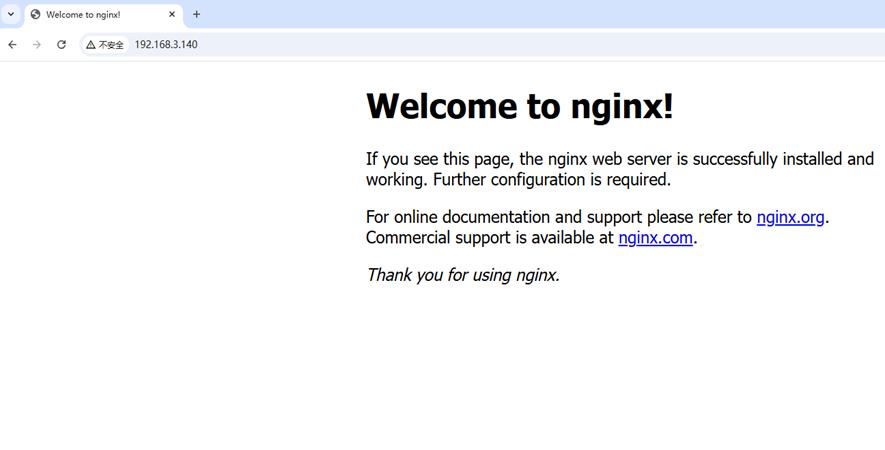Click the "Further configuration is required" sentence
Screen dimensions: 885x450
(x=552, y=180)
